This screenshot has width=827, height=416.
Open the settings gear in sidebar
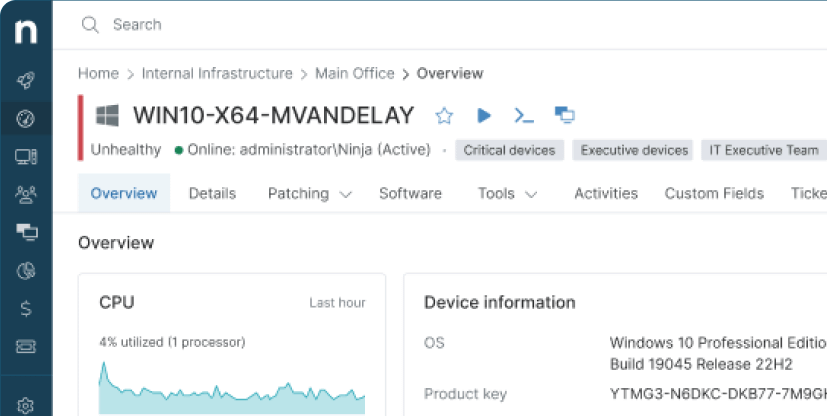pyautogui.click(x=25, y=406)
